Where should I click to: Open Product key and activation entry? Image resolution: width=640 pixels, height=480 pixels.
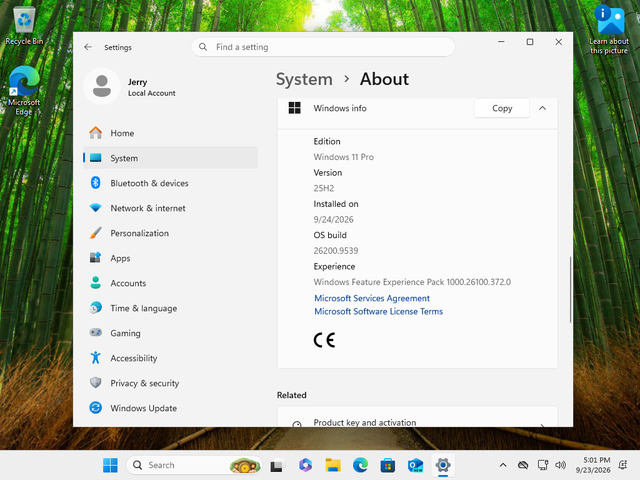tap(417, 417)
